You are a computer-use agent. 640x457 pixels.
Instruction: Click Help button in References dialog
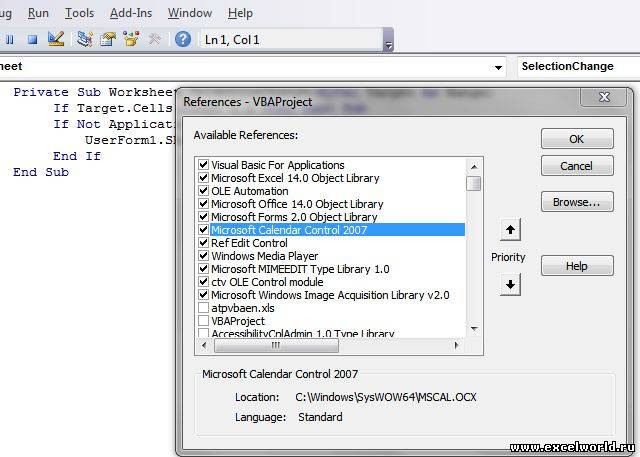click(577, 266)
